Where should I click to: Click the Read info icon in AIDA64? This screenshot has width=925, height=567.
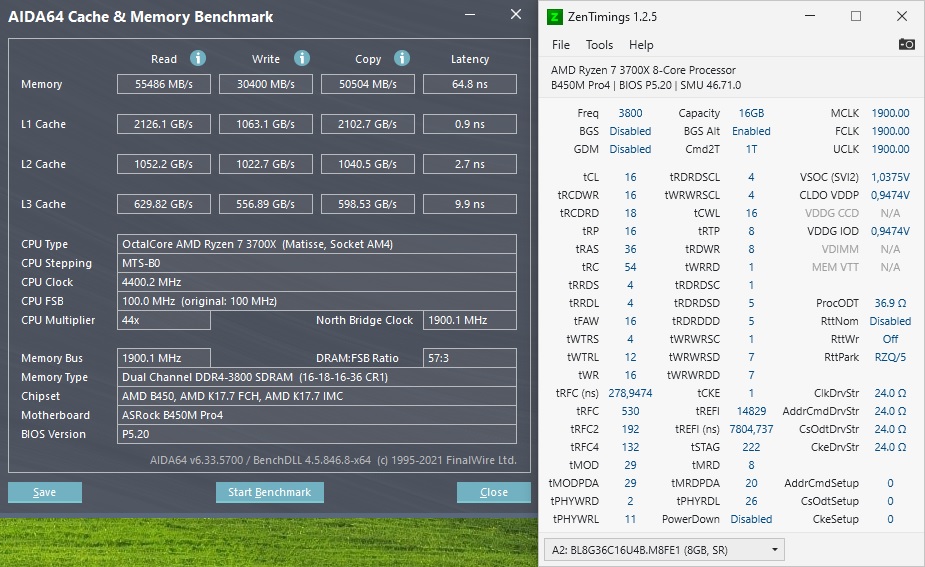(x=198, y=58)
